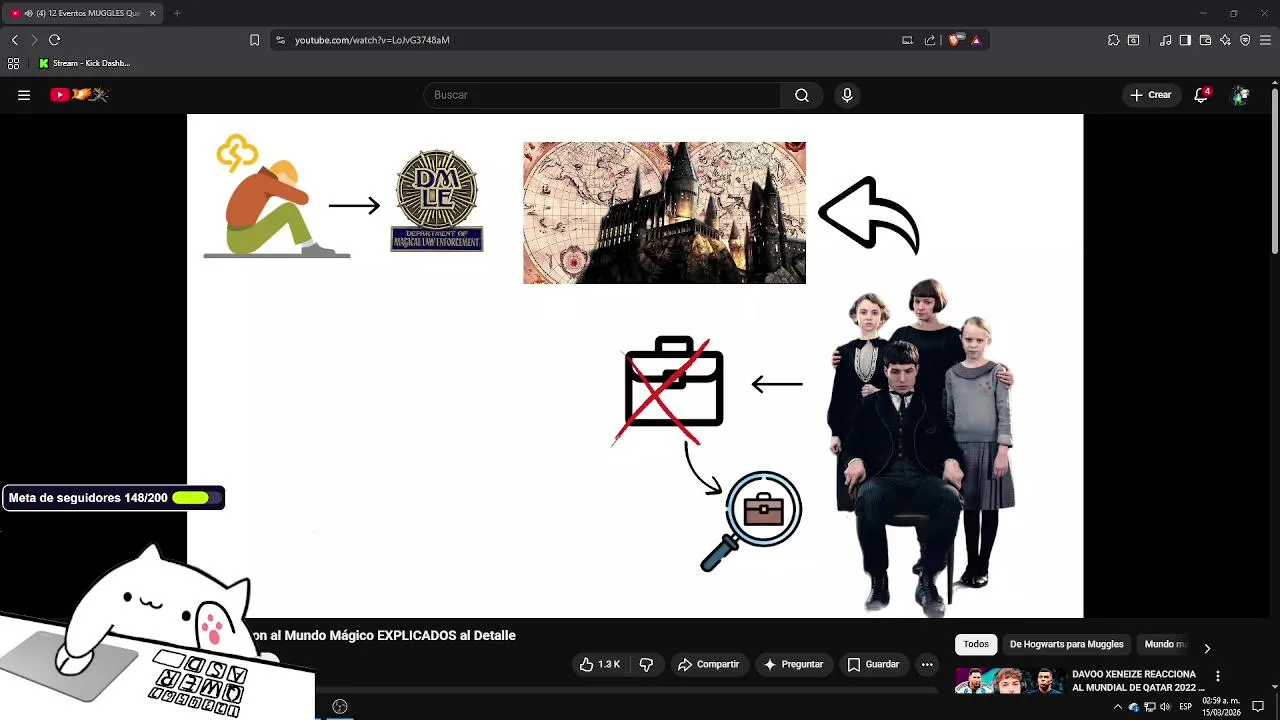Select De Hogwarts para Muggles chip

click(1066, 644)
